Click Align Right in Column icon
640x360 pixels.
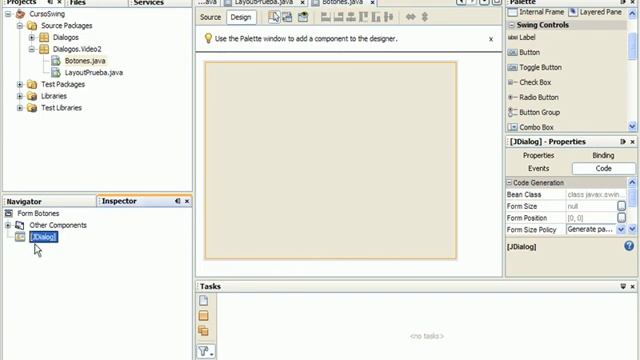(x=338, y=17)
